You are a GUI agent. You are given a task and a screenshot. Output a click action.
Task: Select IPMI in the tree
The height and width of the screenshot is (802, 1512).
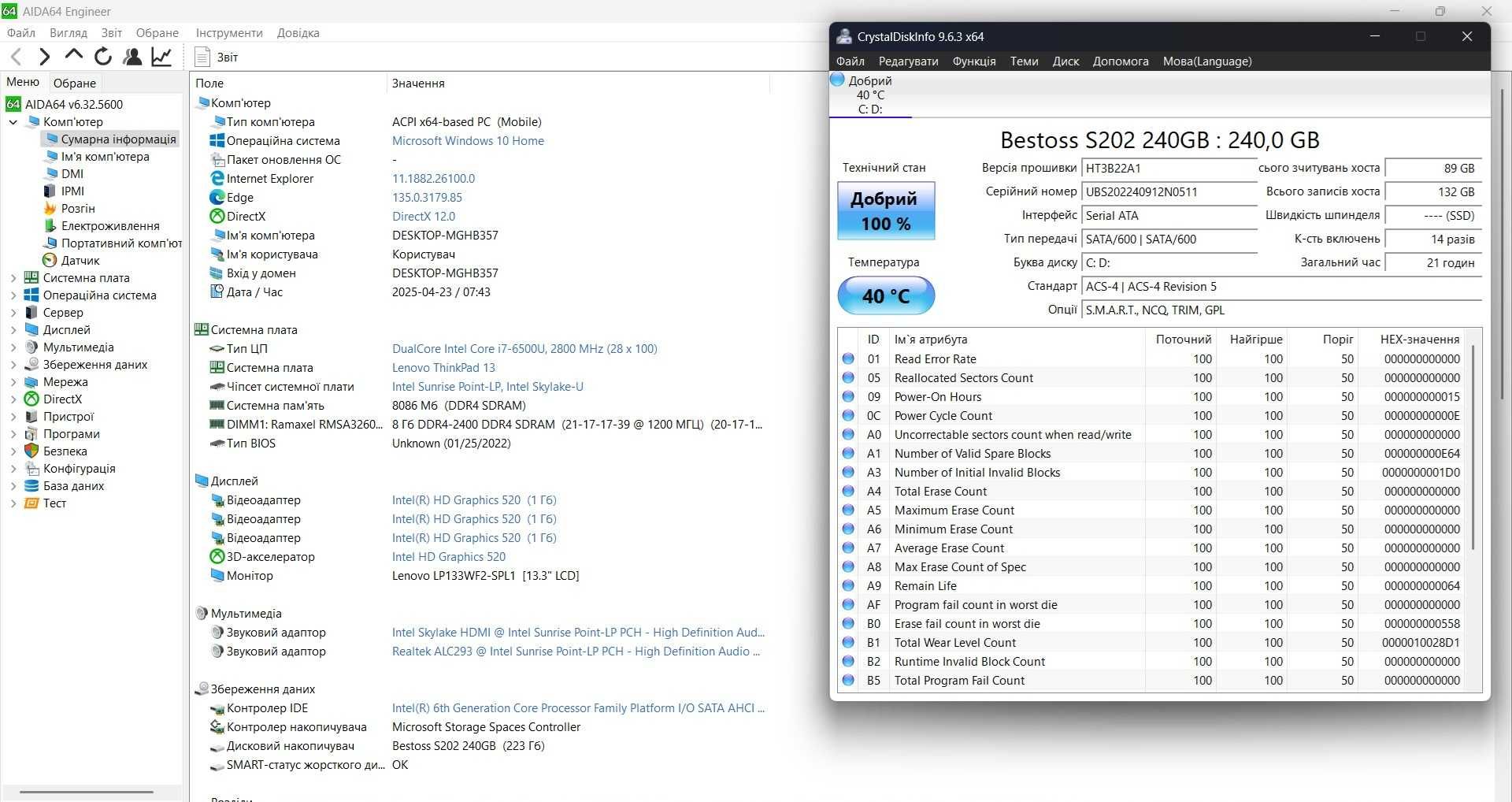coord(72,191)
